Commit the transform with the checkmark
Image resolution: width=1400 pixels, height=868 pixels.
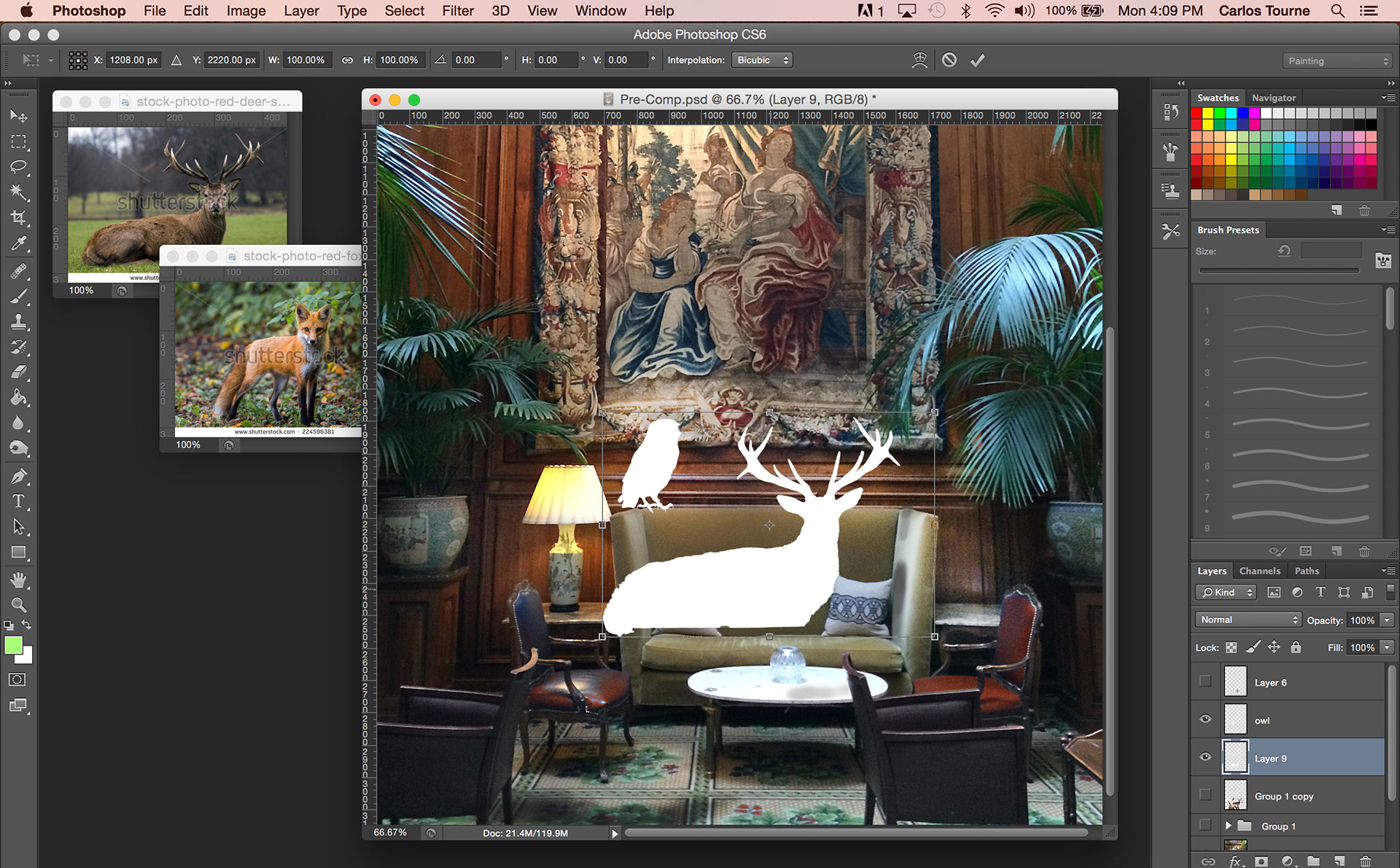[x=977, y=60]
